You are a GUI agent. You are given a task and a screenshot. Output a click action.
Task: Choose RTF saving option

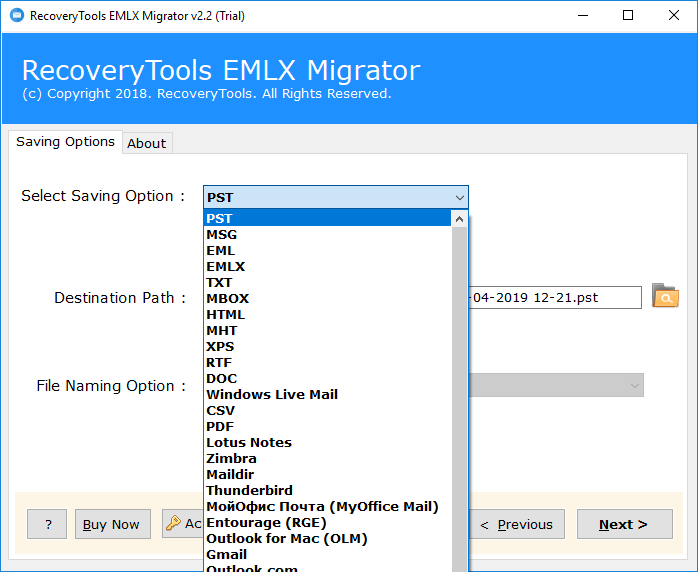tap(328, 363)
